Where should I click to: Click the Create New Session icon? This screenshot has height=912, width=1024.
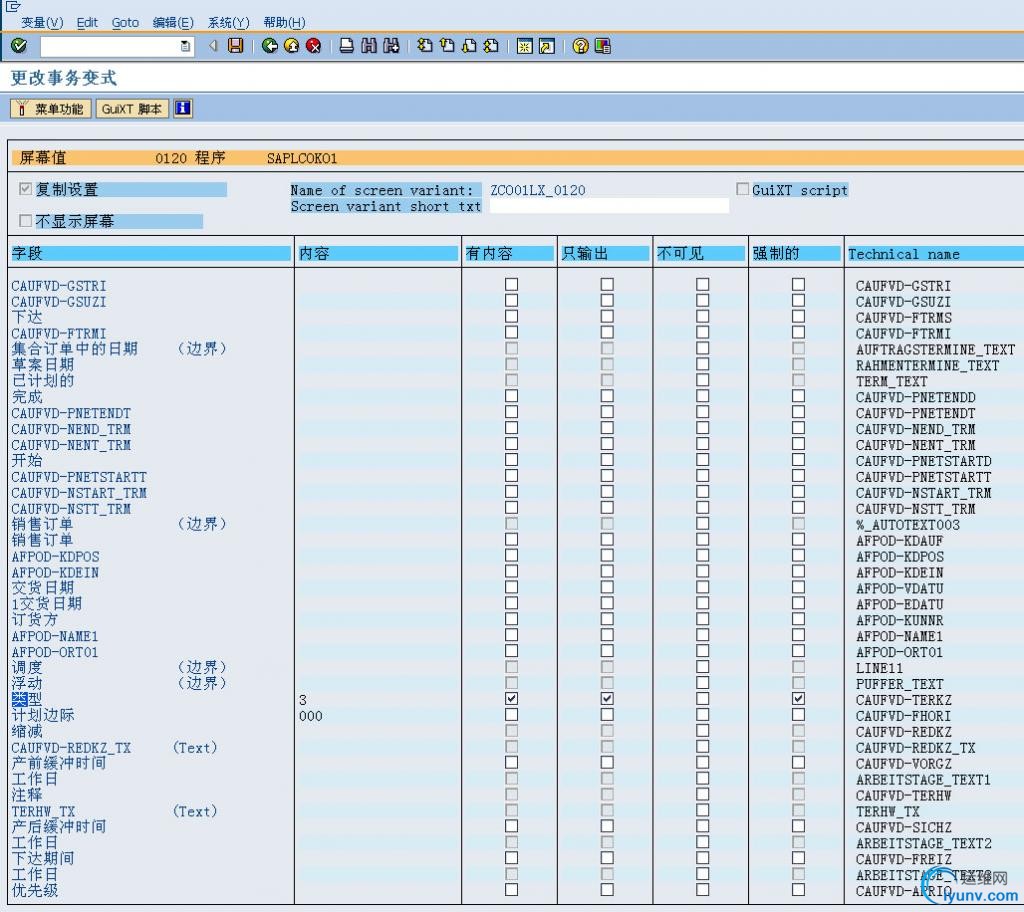click(x=524, y=46)
